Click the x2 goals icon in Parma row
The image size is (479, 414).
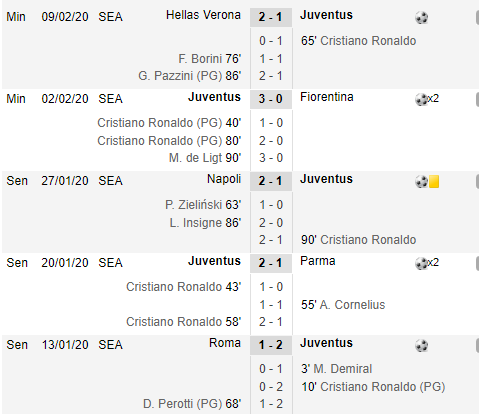pyautogui.click(x=427, y=263)
